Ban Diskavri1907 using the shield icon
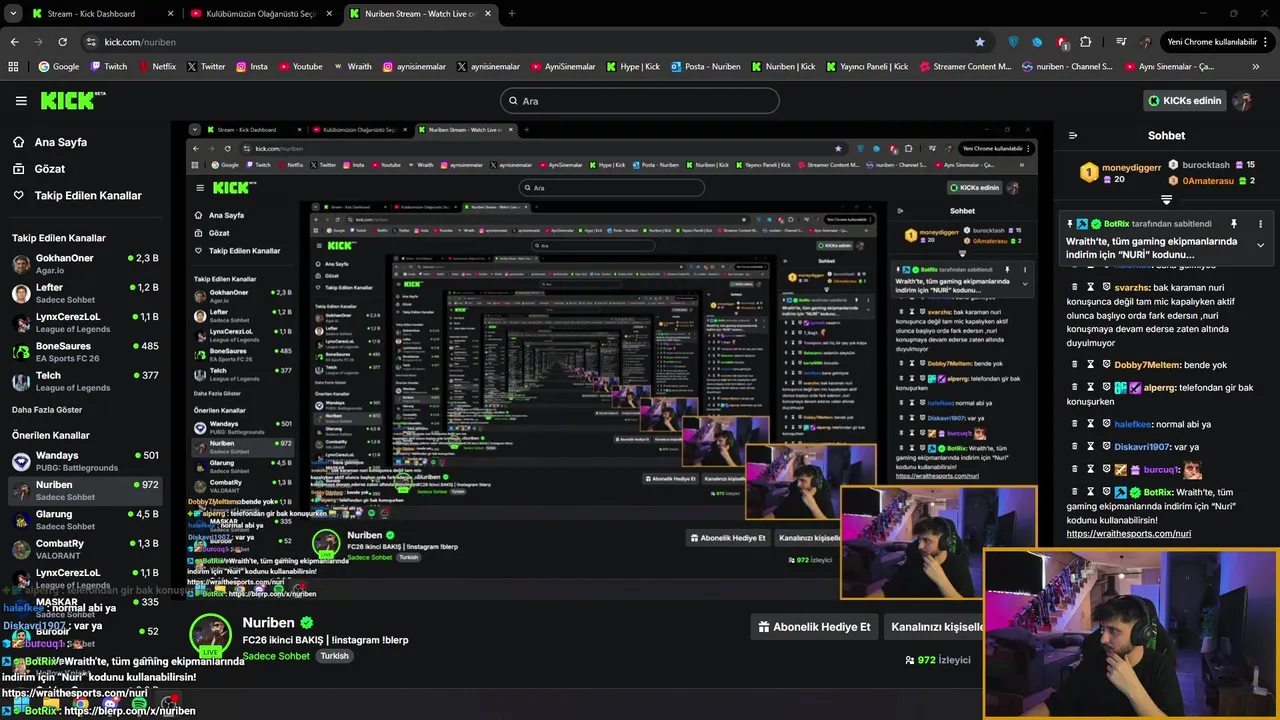Screen dimensions: 1280x720 tap(1106, 447)
